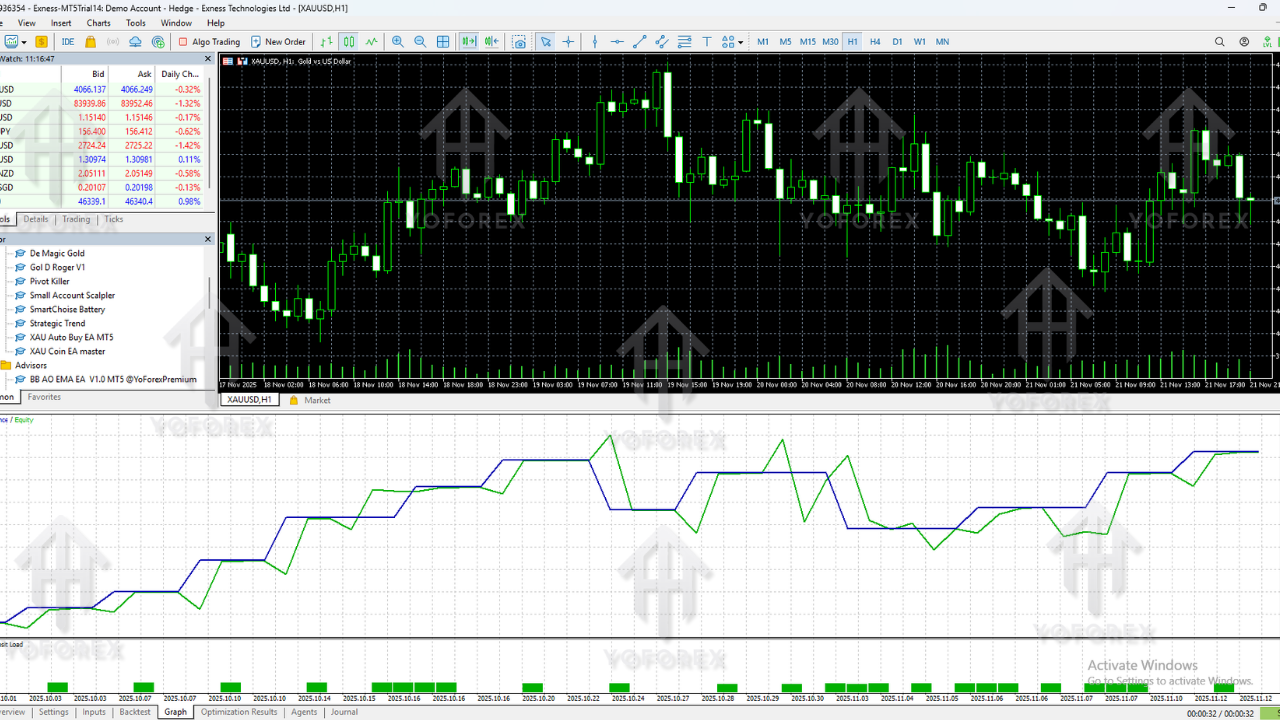Click the Zoom In magnifier icon
Viewport: 1280px width, 720px height.
pyautogui.click(x=398, y=42)
